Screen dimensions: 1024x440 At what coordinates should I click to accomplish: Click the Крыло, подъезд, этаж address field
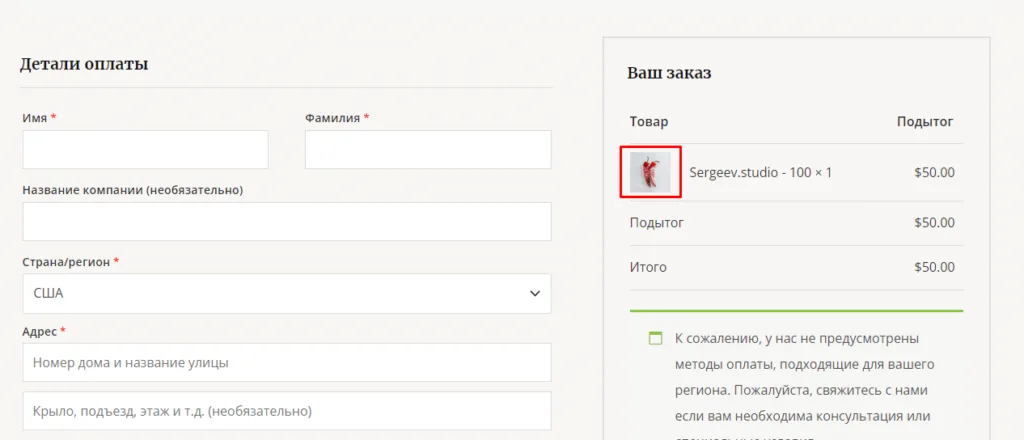[287, 411]
